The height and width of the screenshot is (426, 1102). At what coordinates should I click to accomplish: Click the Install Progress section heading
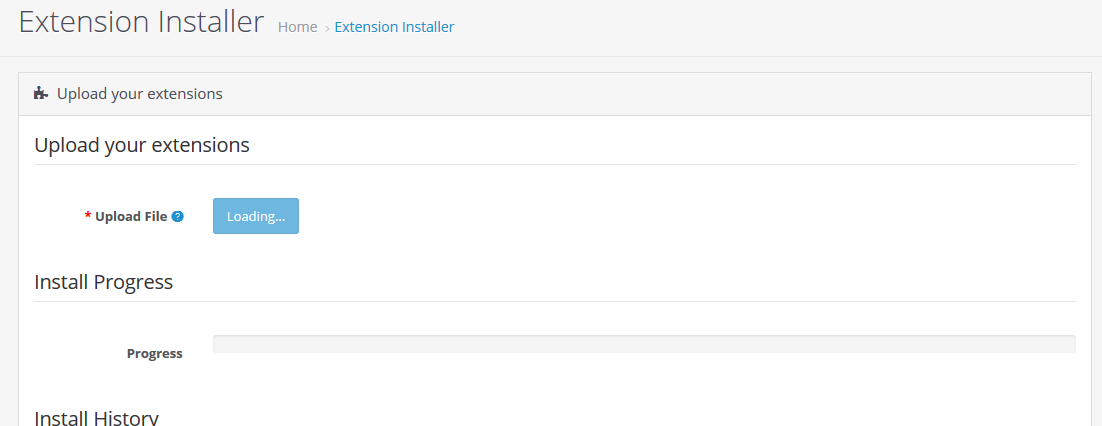[x=103, y=282]
